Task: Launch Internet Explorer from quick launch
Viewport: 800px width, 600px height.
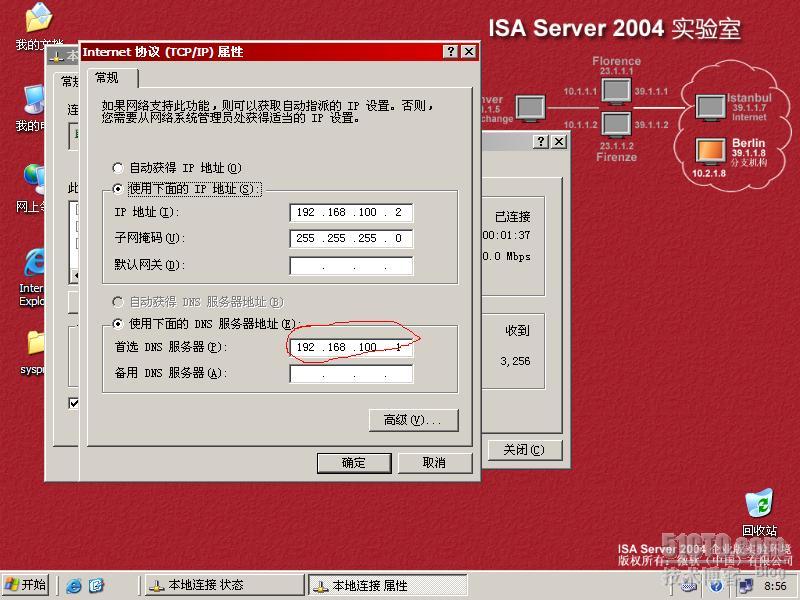Action: pyautogui.click(x=73, y=586)
